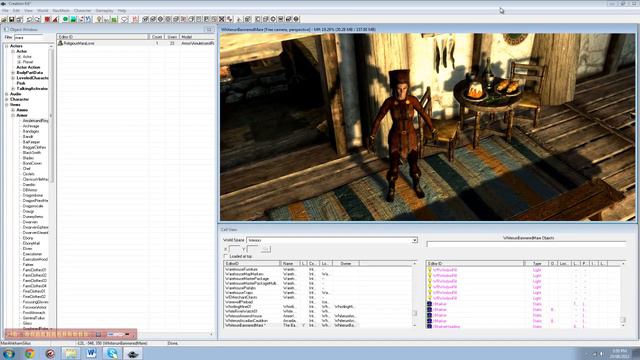Click the lightbulb toolbar icon

click(99, 19)
